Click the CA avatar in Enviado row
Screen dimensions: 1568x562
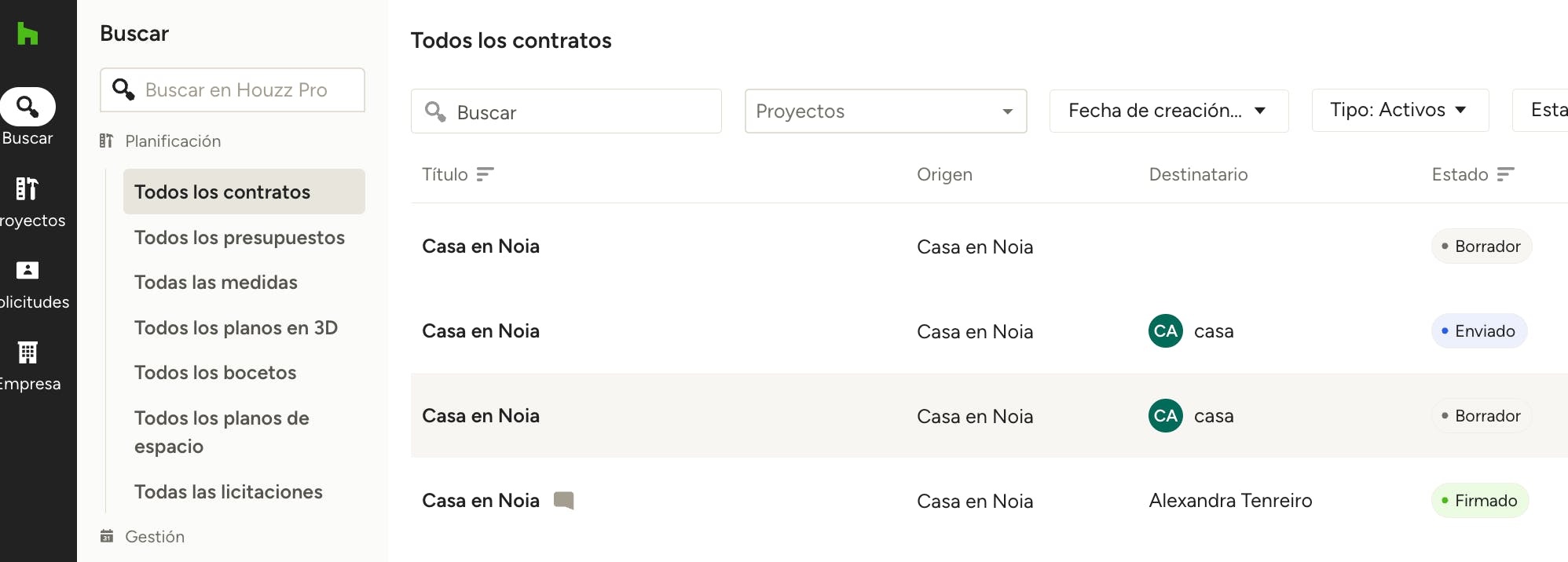click(1166, 331)
